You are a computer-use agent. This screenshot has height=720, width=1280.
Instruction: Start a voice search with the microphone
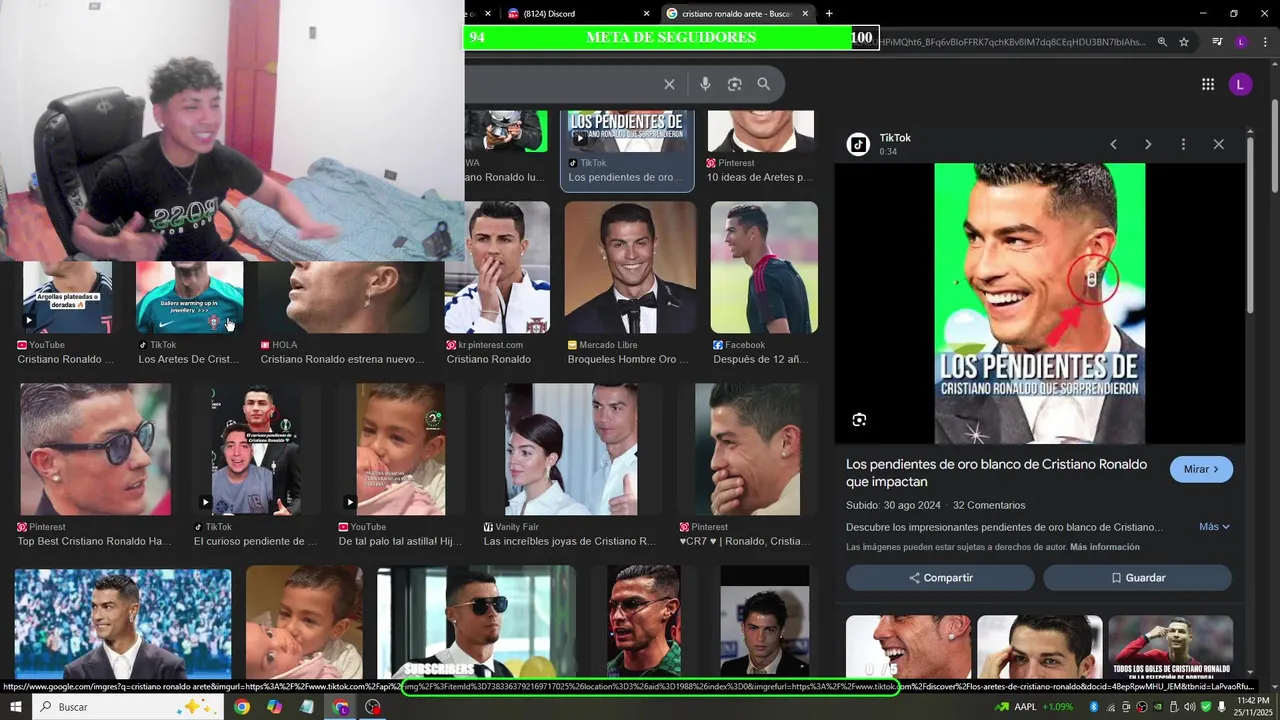[705, 84]
